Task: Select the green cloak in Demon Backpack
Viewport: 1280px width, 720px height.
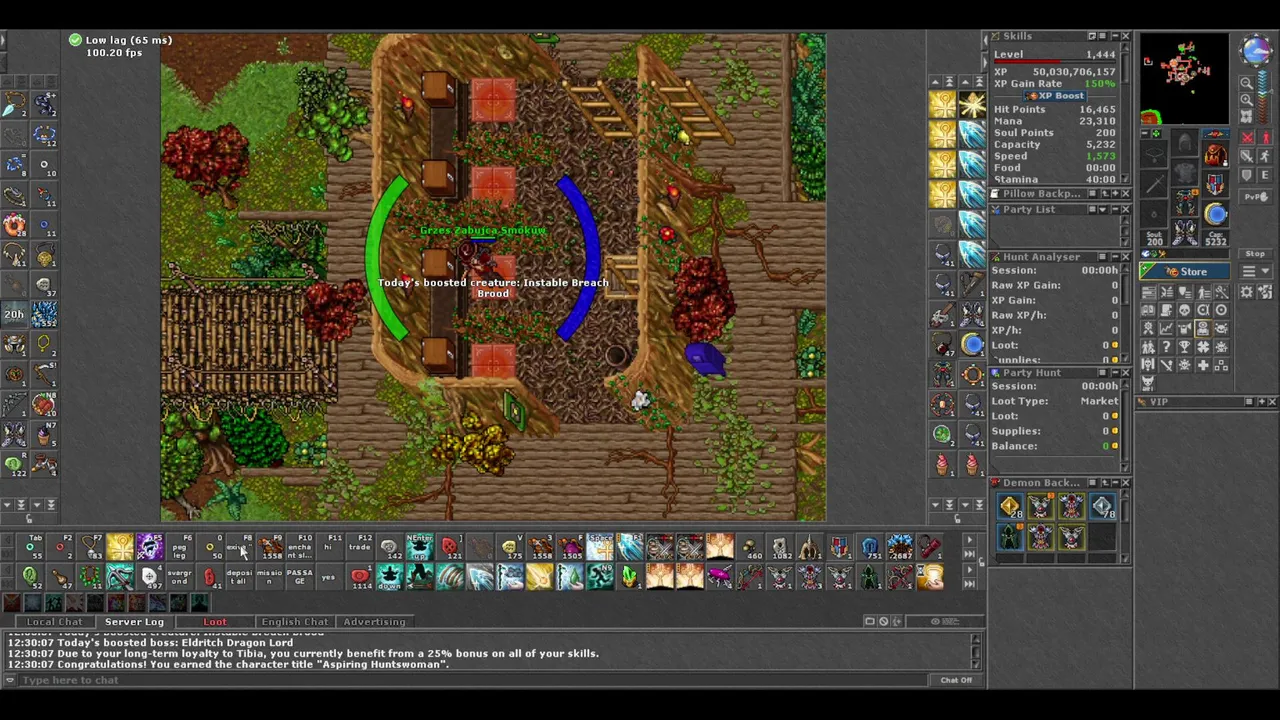Action: click(x=1010, y=537)
